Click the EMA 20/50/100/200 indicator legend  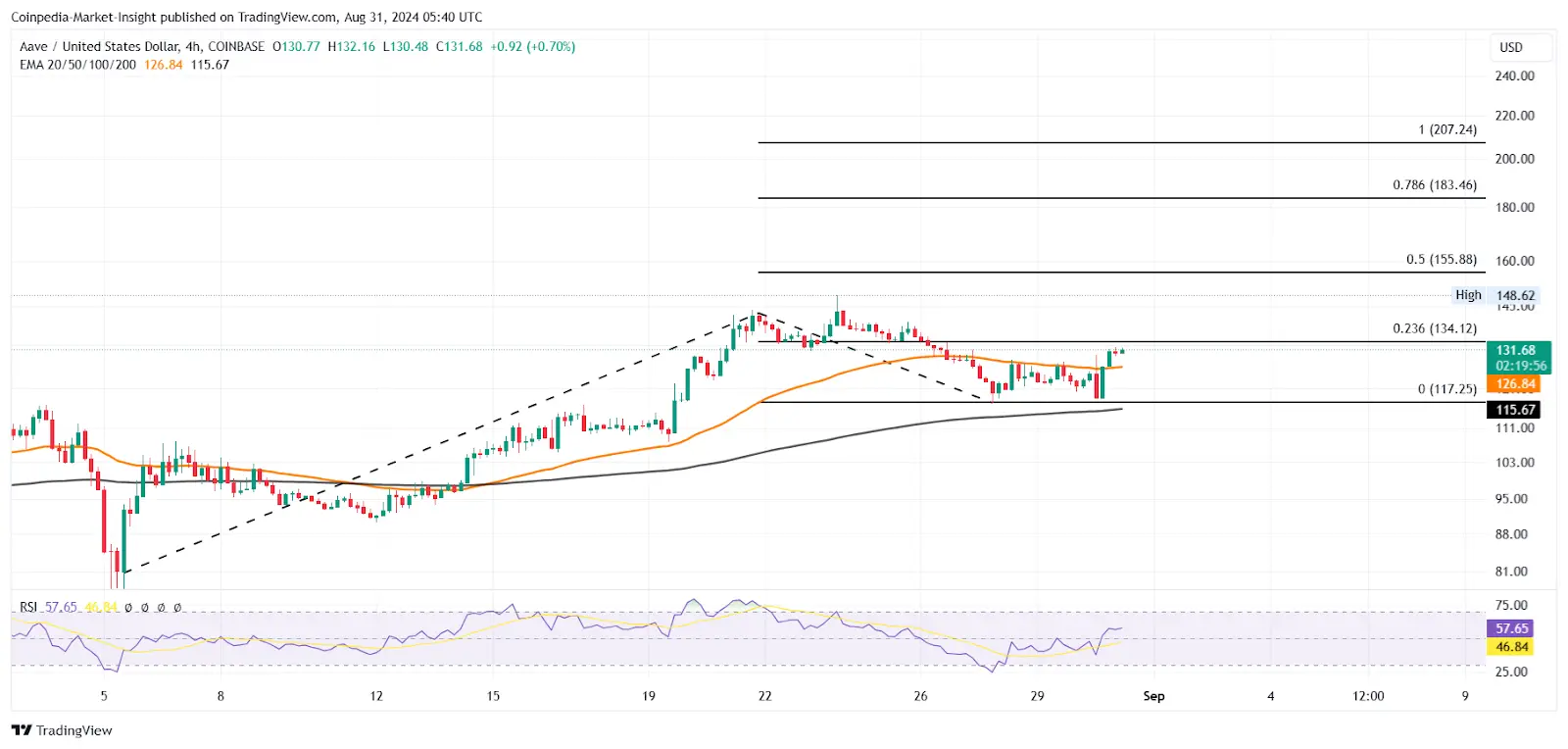[x=77, y=65]
